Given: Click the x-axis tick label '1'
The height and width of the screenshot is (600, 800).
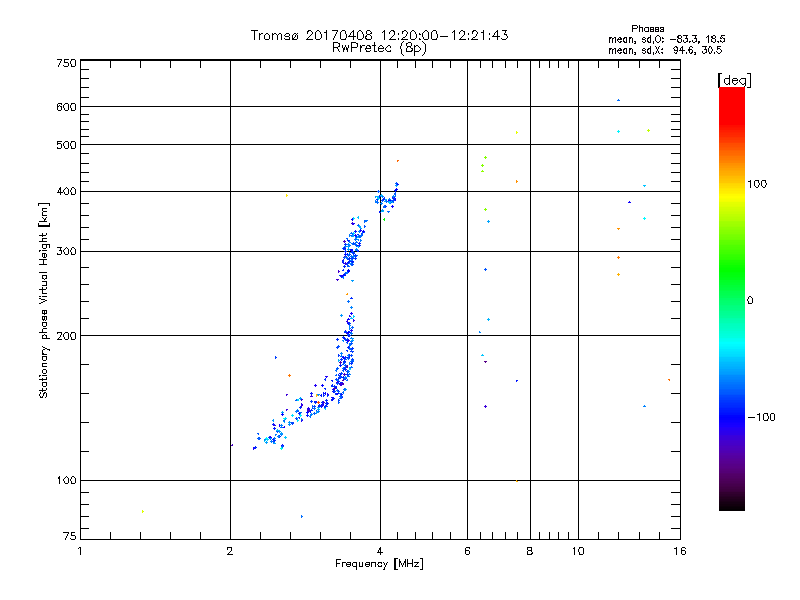Looking at the screenshot, I should pyautogui.click(x=80, y=551).
